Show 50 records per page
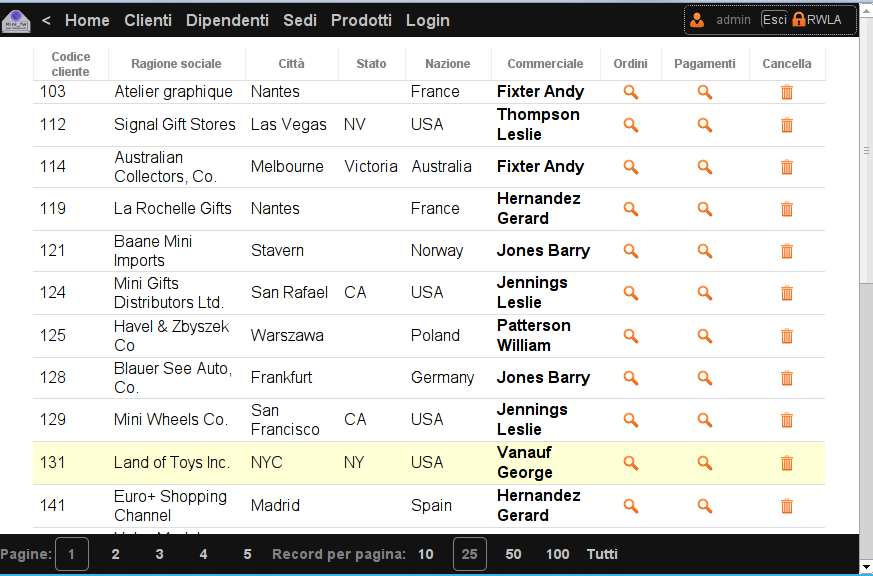This screenshot has height=576, width=873. click(513, 554)
